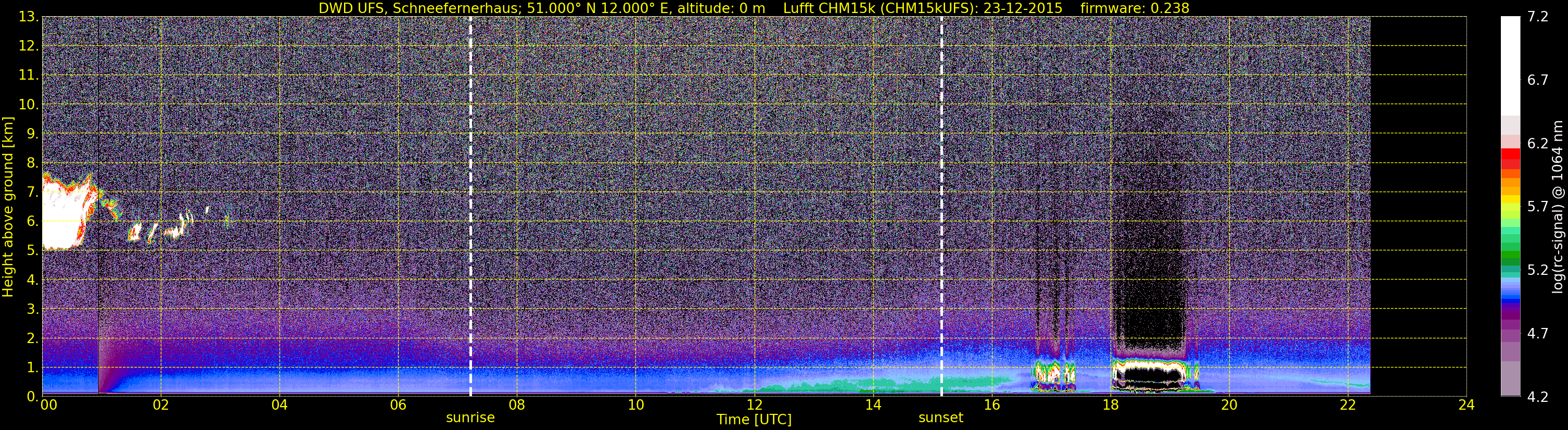Click 'firmware: 0.238' in the title

(1134, 8)
